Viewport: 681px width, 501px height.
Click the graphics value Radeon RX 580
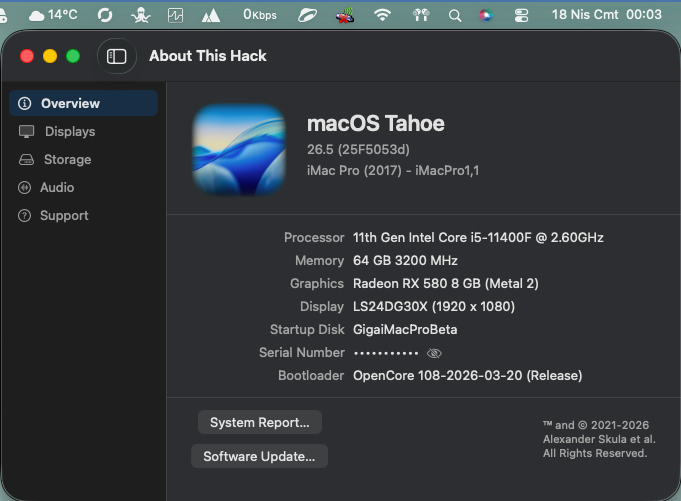446,283
